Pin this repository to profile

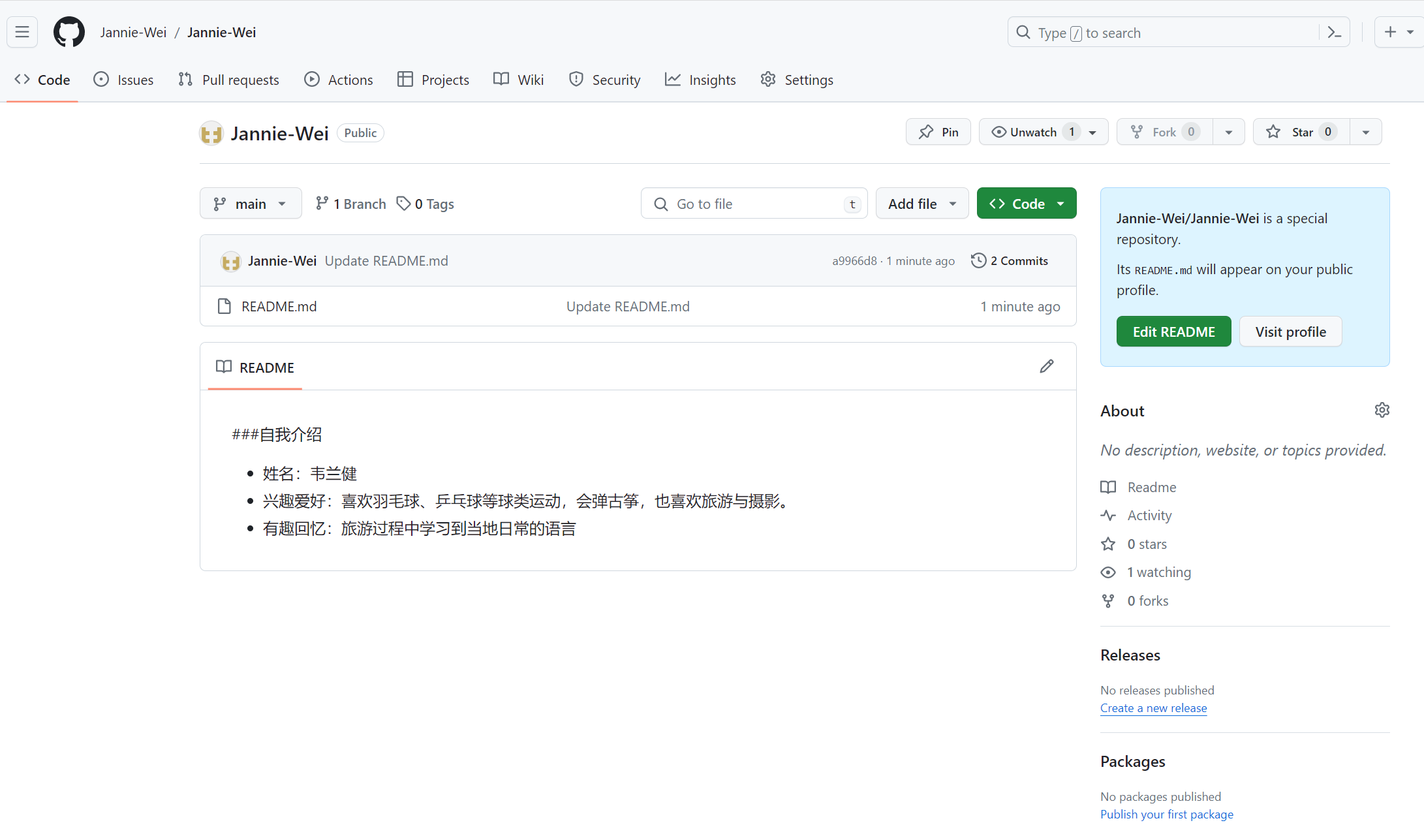tap(938, 132)
